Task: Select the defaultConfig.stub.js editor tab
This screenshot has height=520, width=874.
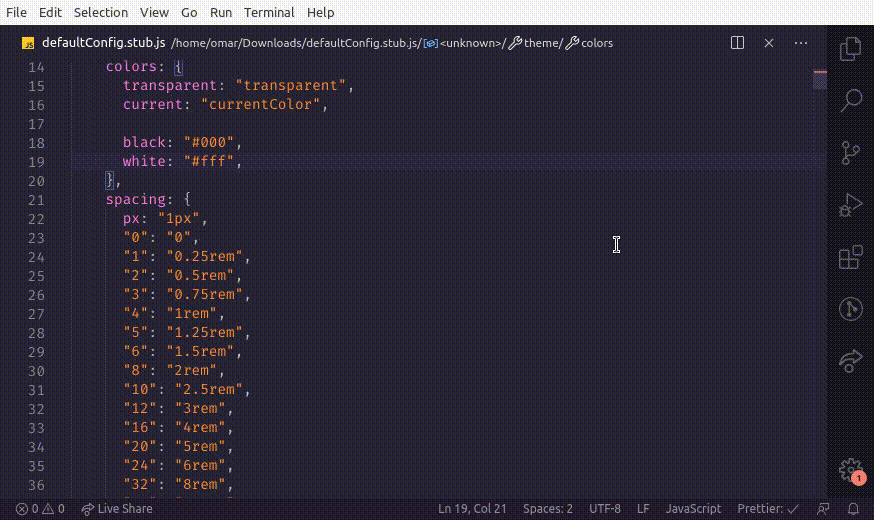Action: click(93, 43)
